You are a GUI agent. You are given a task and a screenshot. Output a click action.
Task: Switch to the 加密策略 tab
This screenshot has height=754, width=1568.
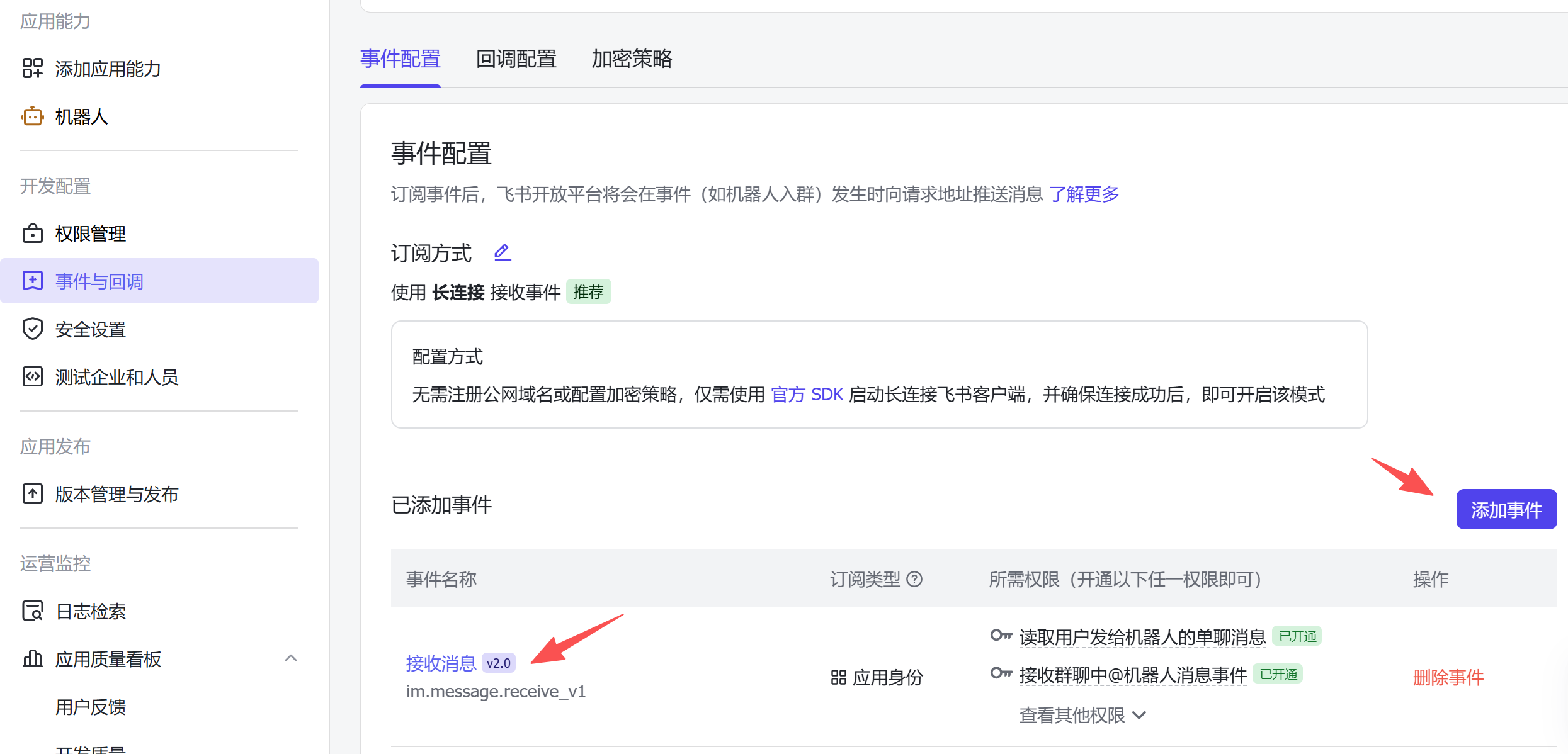(632, 59)
